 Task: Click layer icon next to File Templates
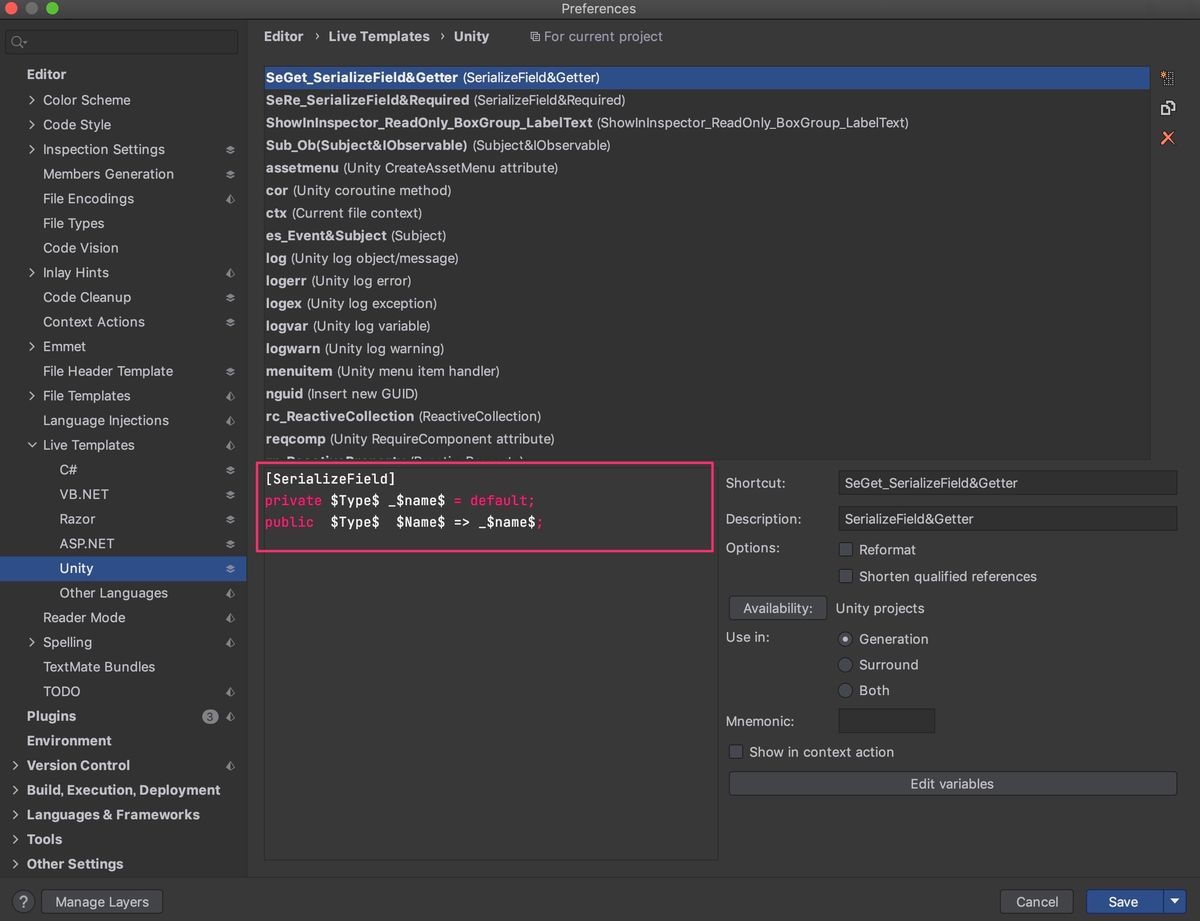pyautogui.click(x=230, y=396)
